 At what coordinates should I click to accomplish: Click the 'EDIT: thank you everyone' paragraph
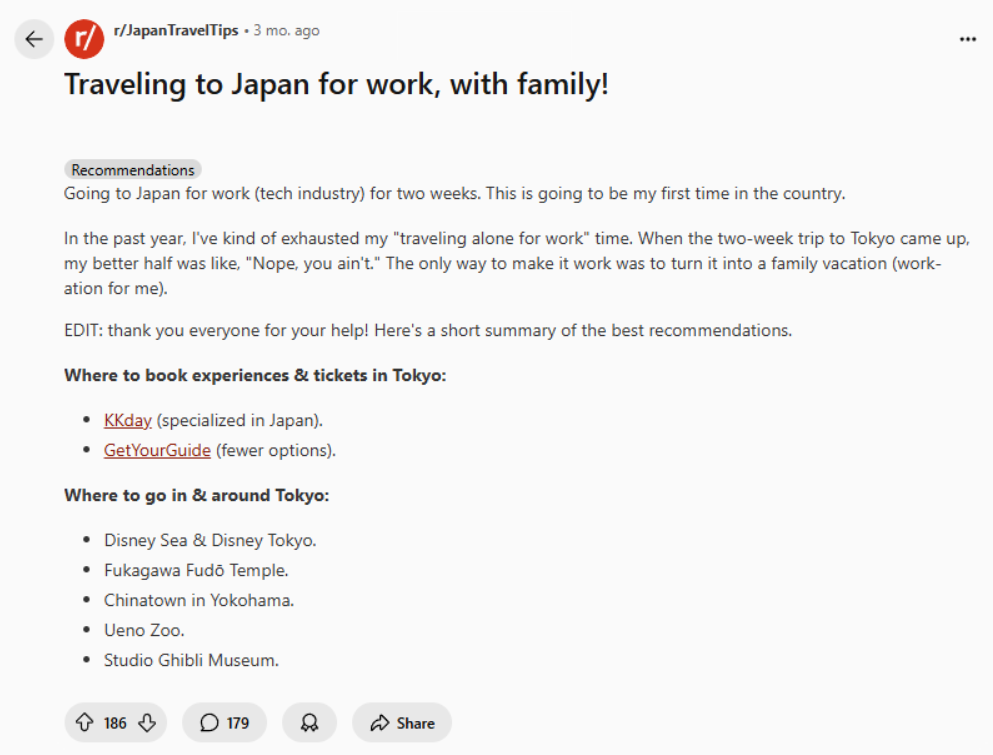(x=428, y=331)
